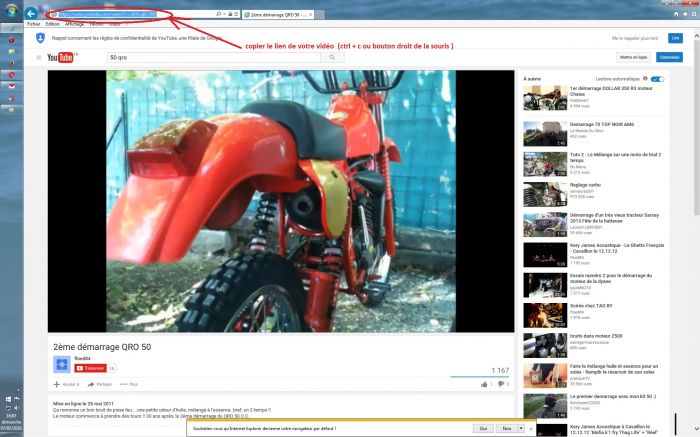700x437 pixels.
Task: Open the YouTube home logo
Action: pos(62,57)
